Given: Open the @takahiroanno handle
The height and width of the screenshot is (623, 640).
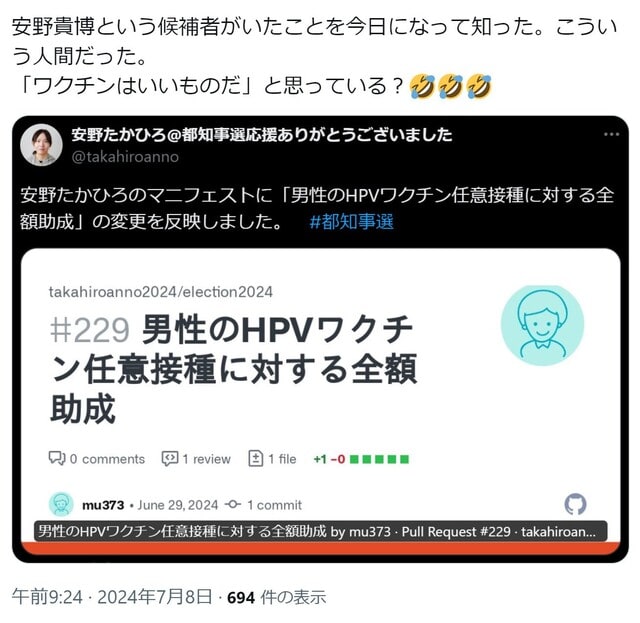Looking at the screenshot, I should (x=125, y=157).
